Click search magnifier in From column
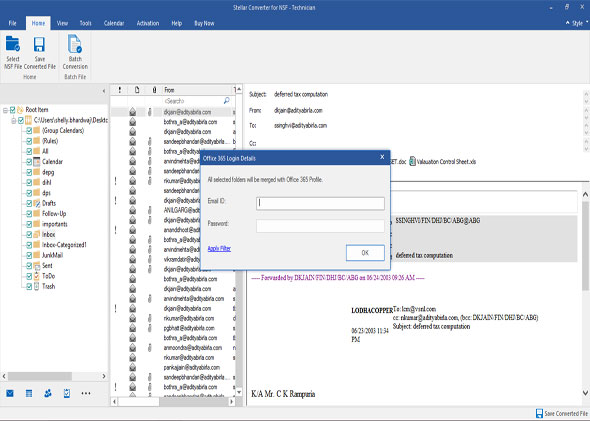Screen dimensions: 590x421 [227, 101]
